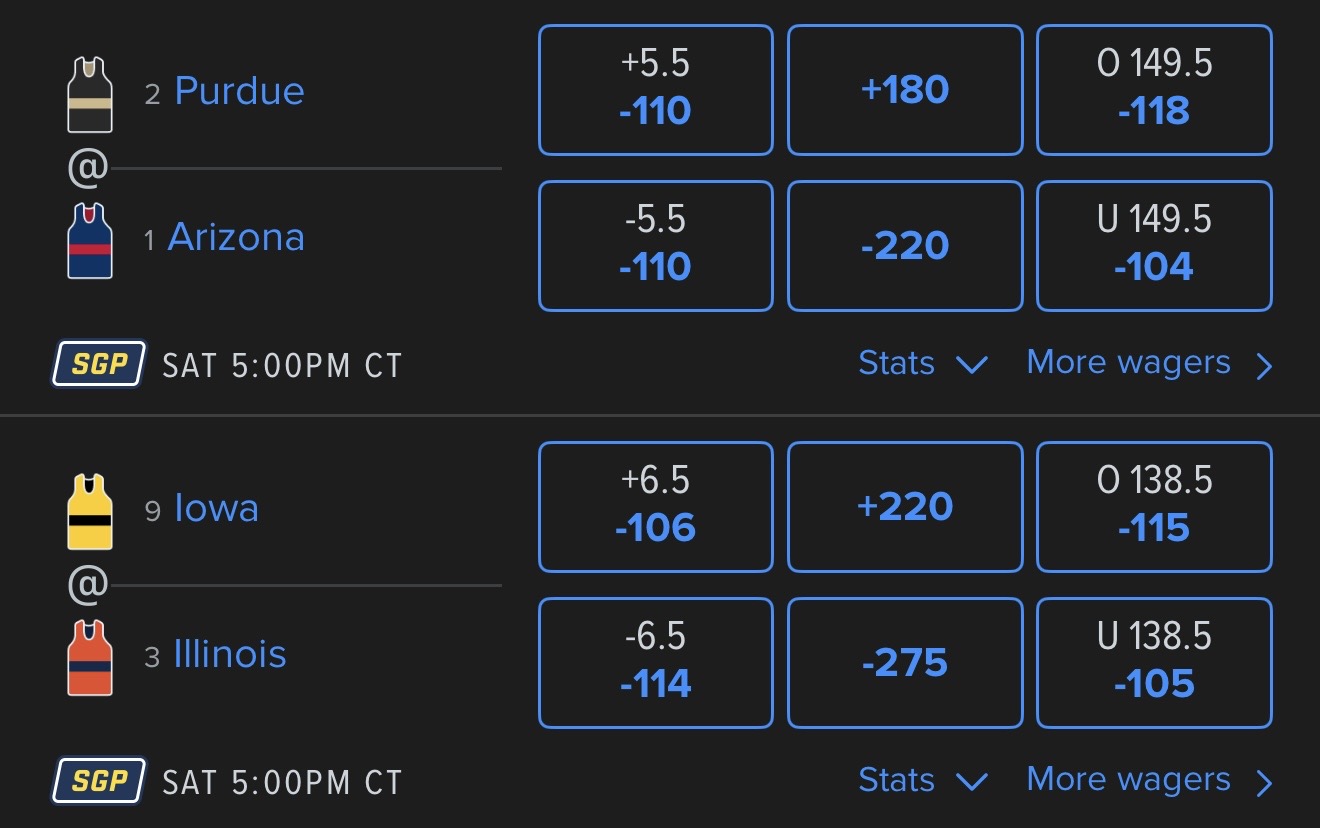
Task: Expand Stats for the Purdue-Arizona game
Action: coord(922,363)
